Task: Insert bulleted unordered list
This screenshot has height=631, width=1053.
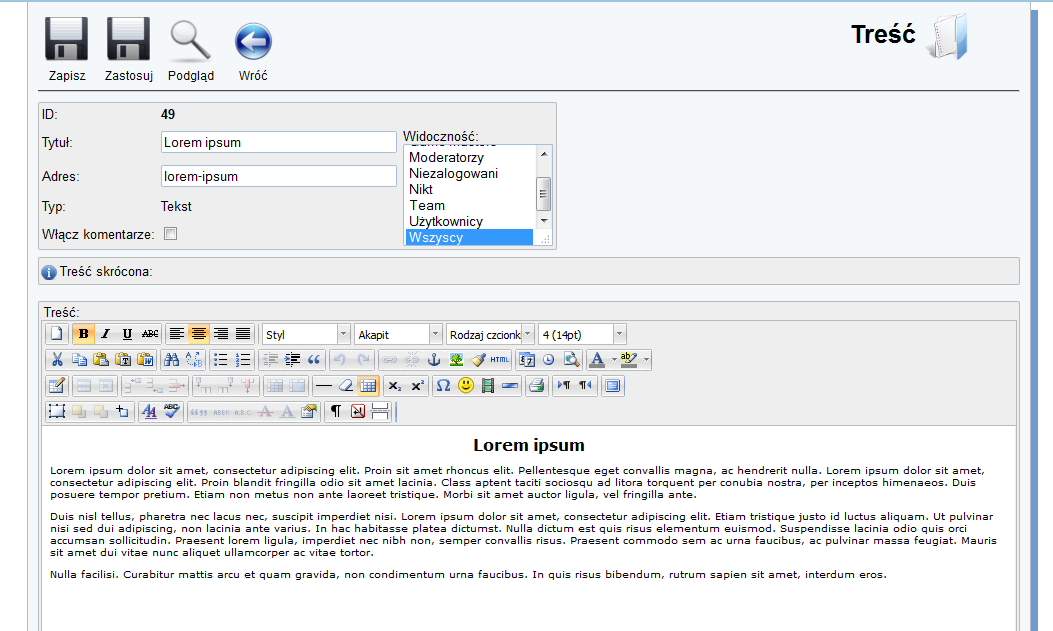Action: [x=220, y=360]
